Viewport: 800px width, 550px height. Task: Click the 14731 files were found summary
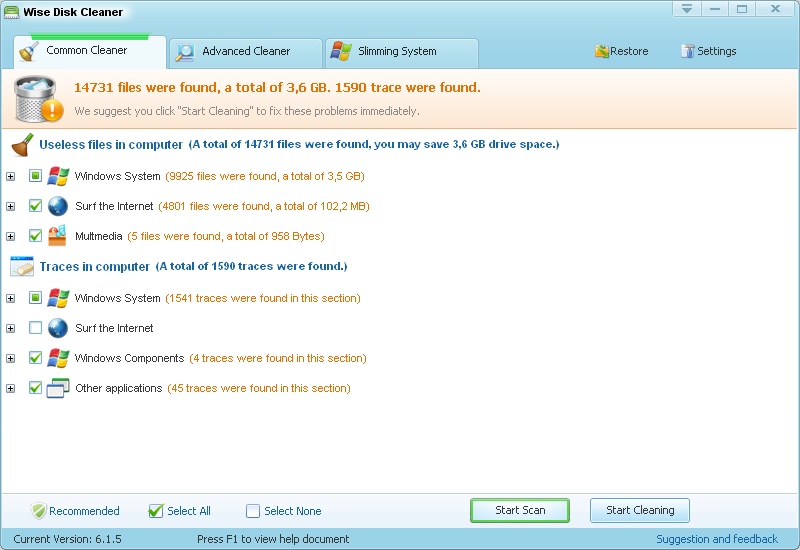tap(277, 88)
